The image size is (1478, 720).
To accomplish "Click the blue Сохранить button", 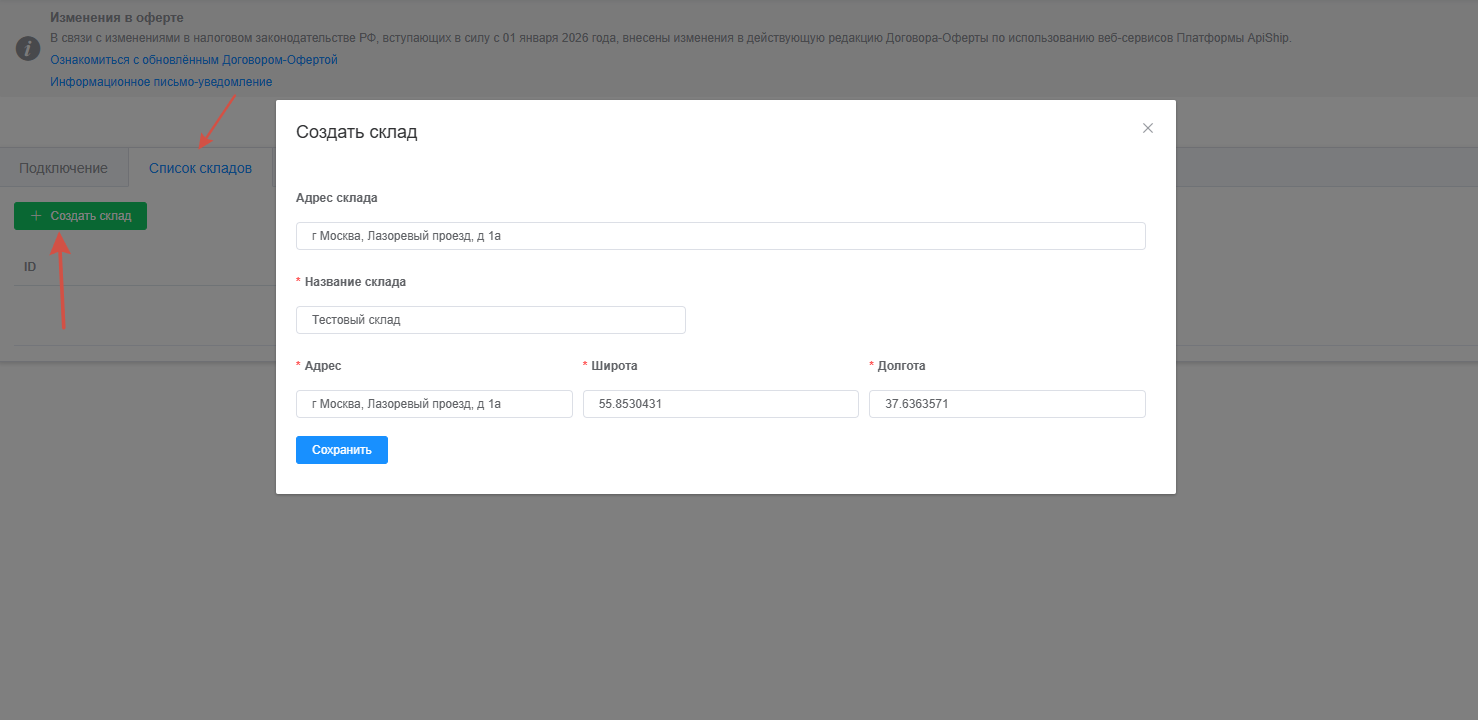I will (x=341, y=450).
